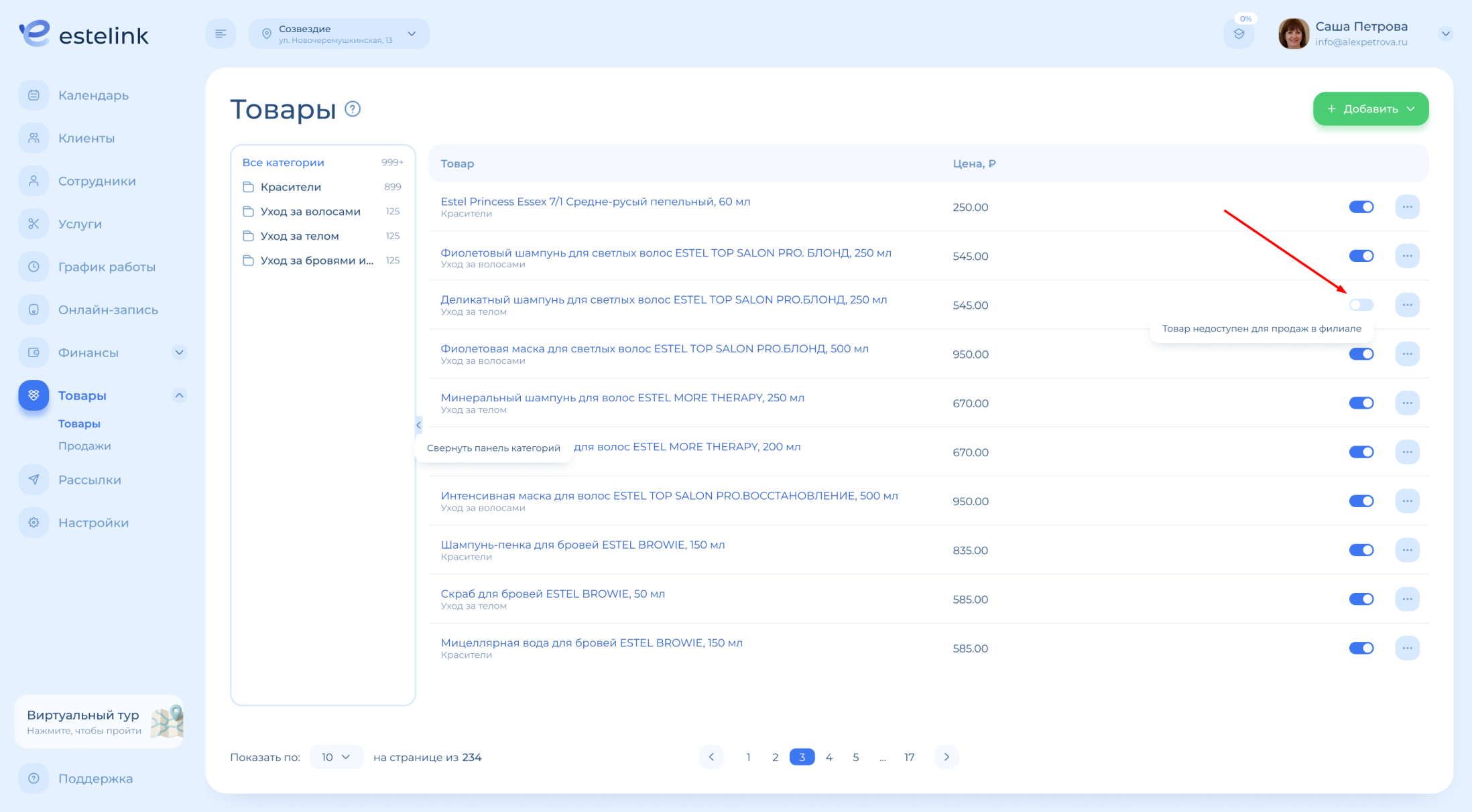Open actions menu for Мицеллярная вода row

coord(1407,648)
